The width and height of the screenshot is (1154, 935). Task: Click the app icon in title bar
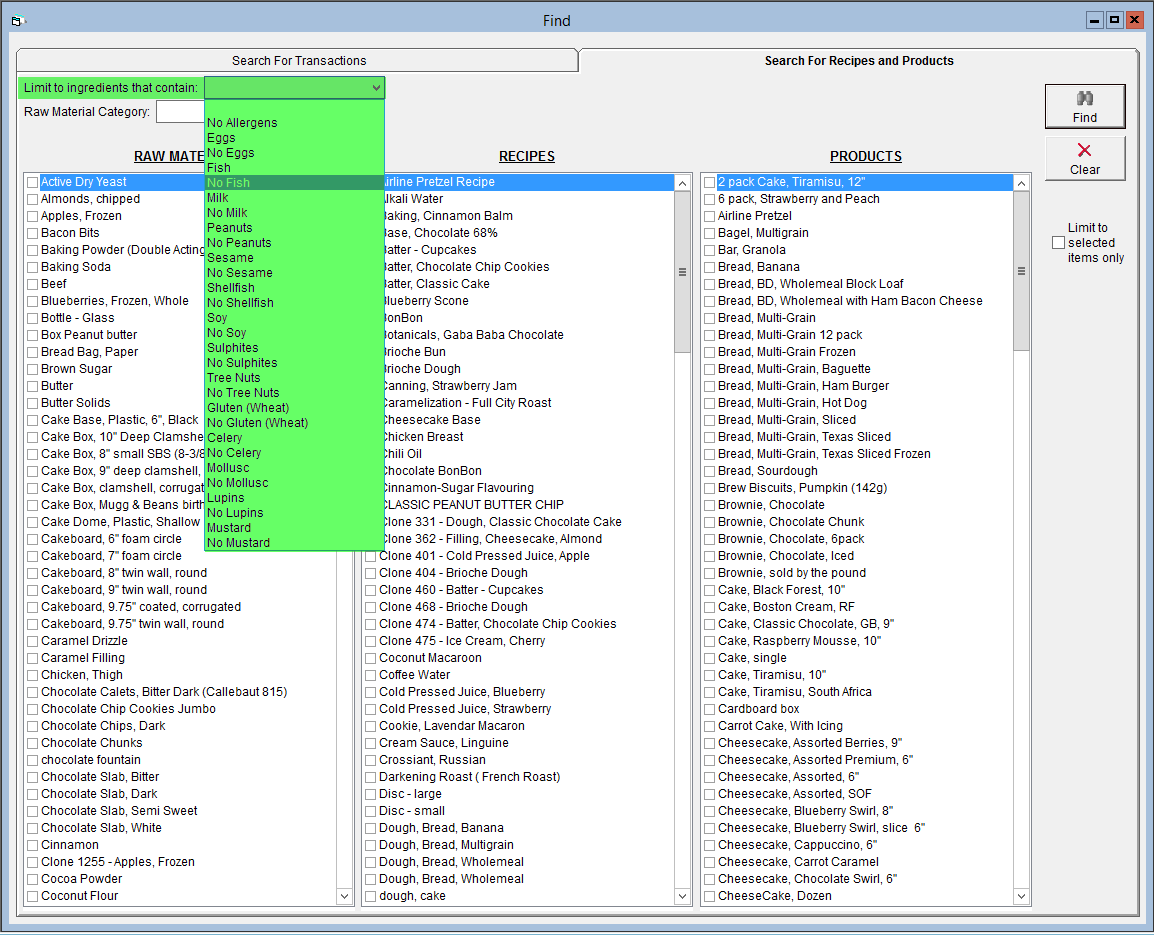point(17,20)
